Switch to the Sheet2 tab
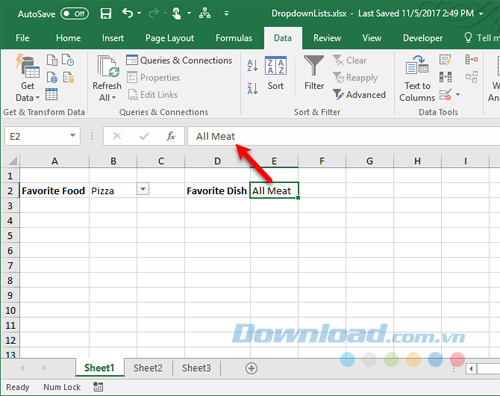 148,368
